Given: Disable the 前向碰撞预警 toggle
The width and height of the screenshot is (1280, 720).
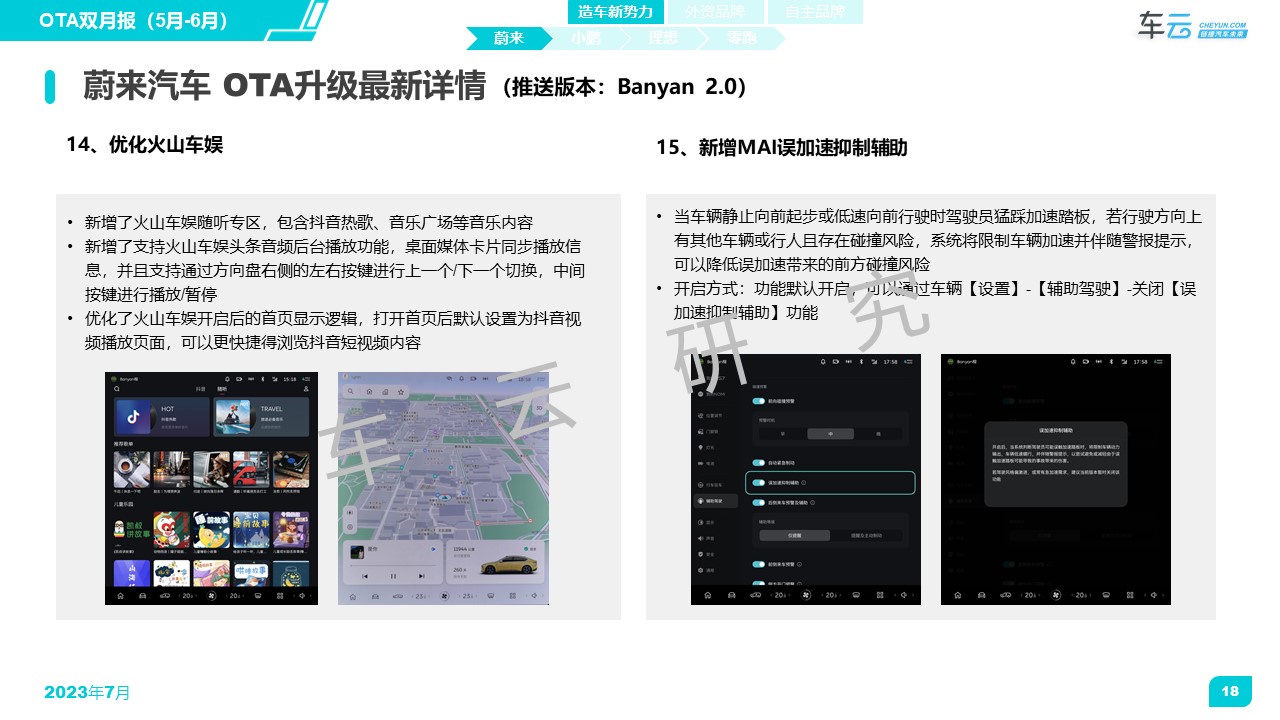Looking at the screenshot, I should tap(757, 400).
